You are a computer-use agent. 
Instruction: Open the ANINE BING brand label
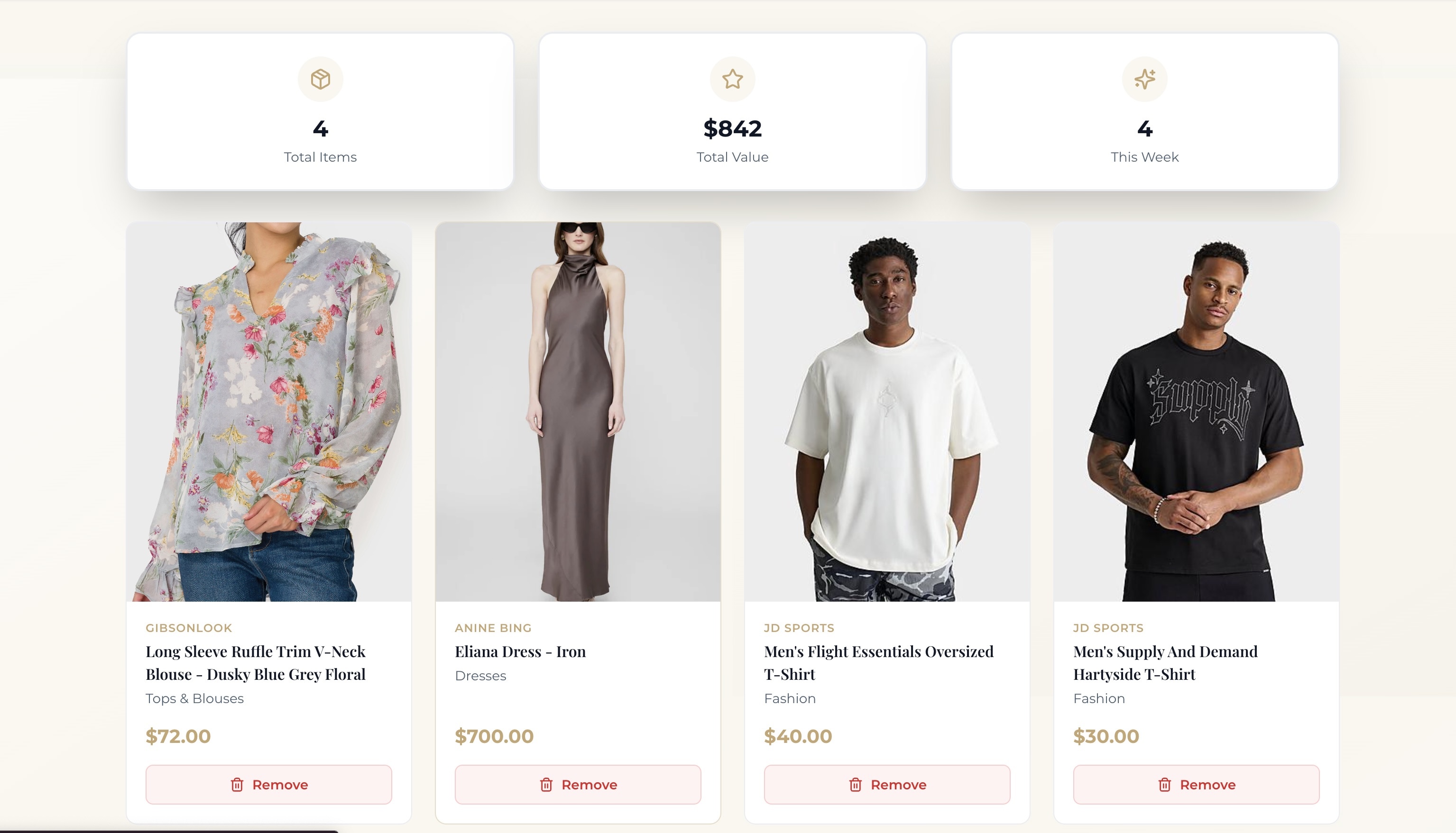(493, 628)
